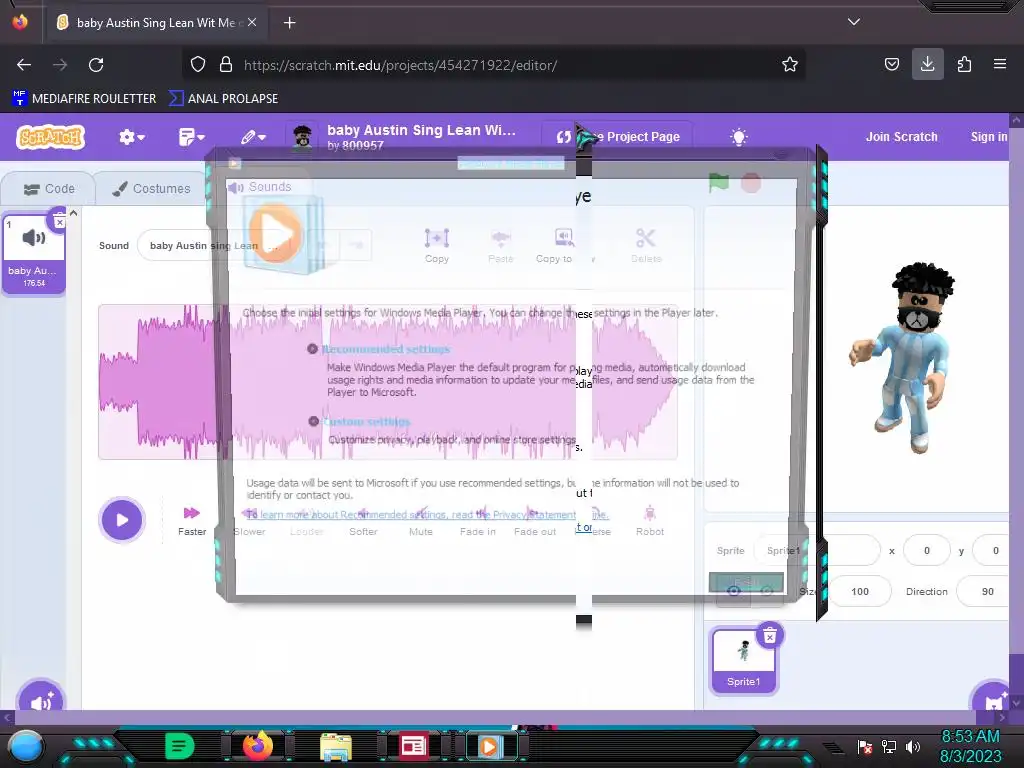Image resolution: width=1024 pixels, height=768 pixels.
Task: Apply Fade in sound effect
Action: pyautogui.click(x=477, y=520)
